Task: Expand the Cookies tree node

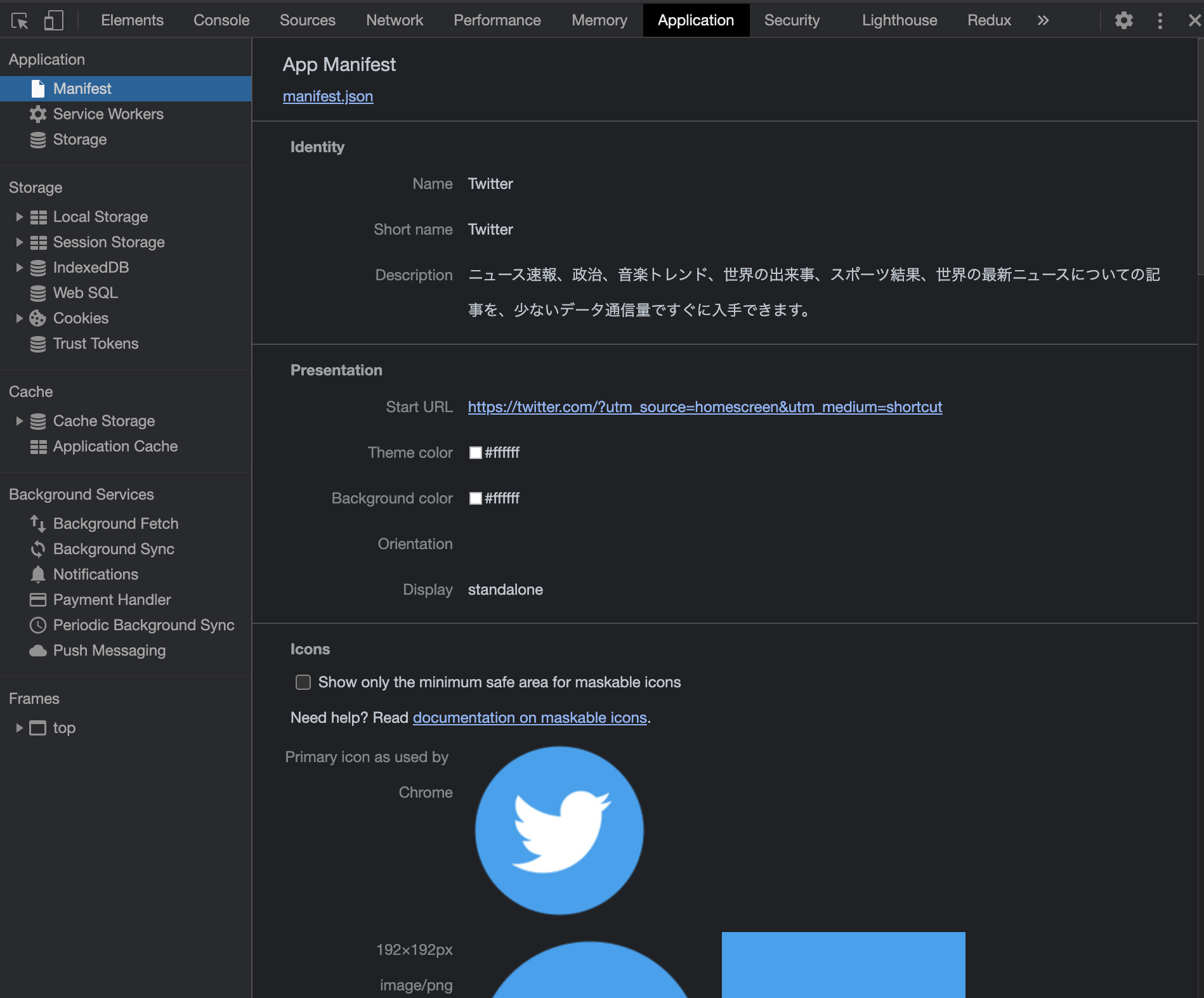Action: (19, 318)
